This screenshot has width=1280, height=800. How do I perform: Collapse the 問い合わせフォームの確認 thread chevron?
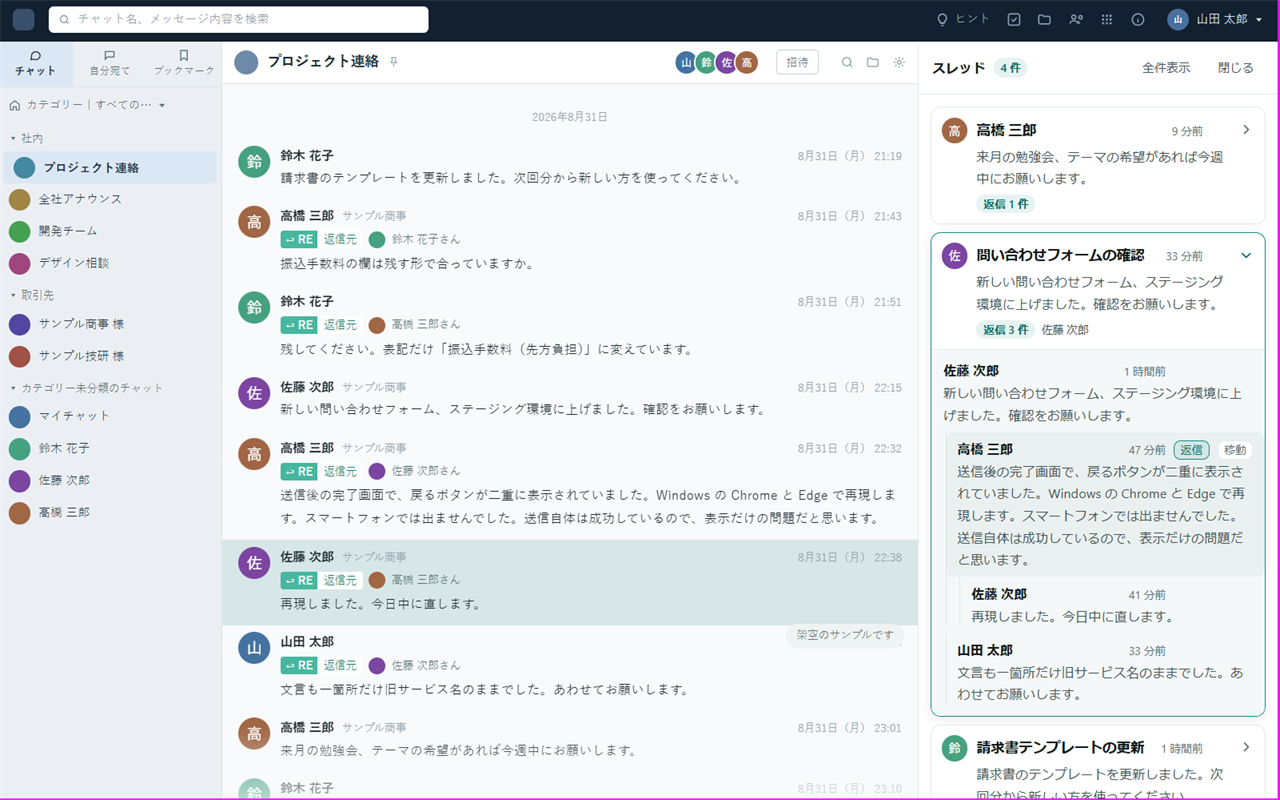coord(1246,255)
